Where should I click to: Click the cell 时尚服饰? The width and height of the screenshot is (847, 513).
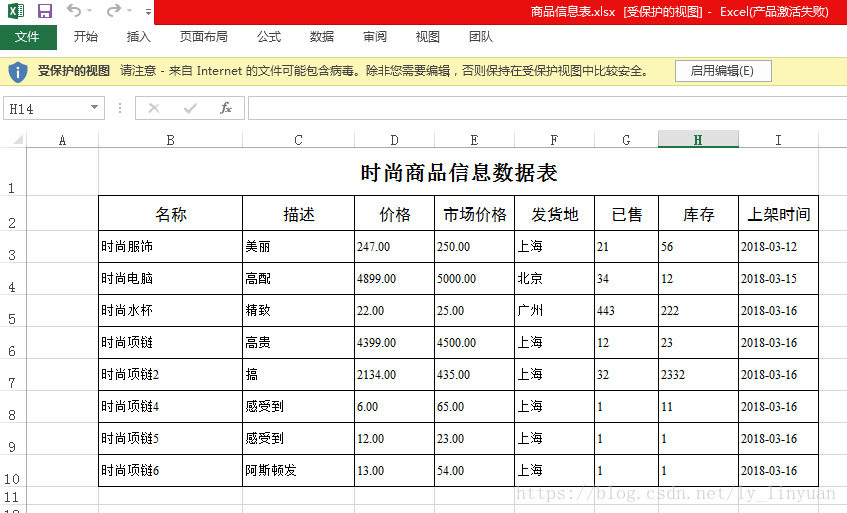tap(171, 247)
